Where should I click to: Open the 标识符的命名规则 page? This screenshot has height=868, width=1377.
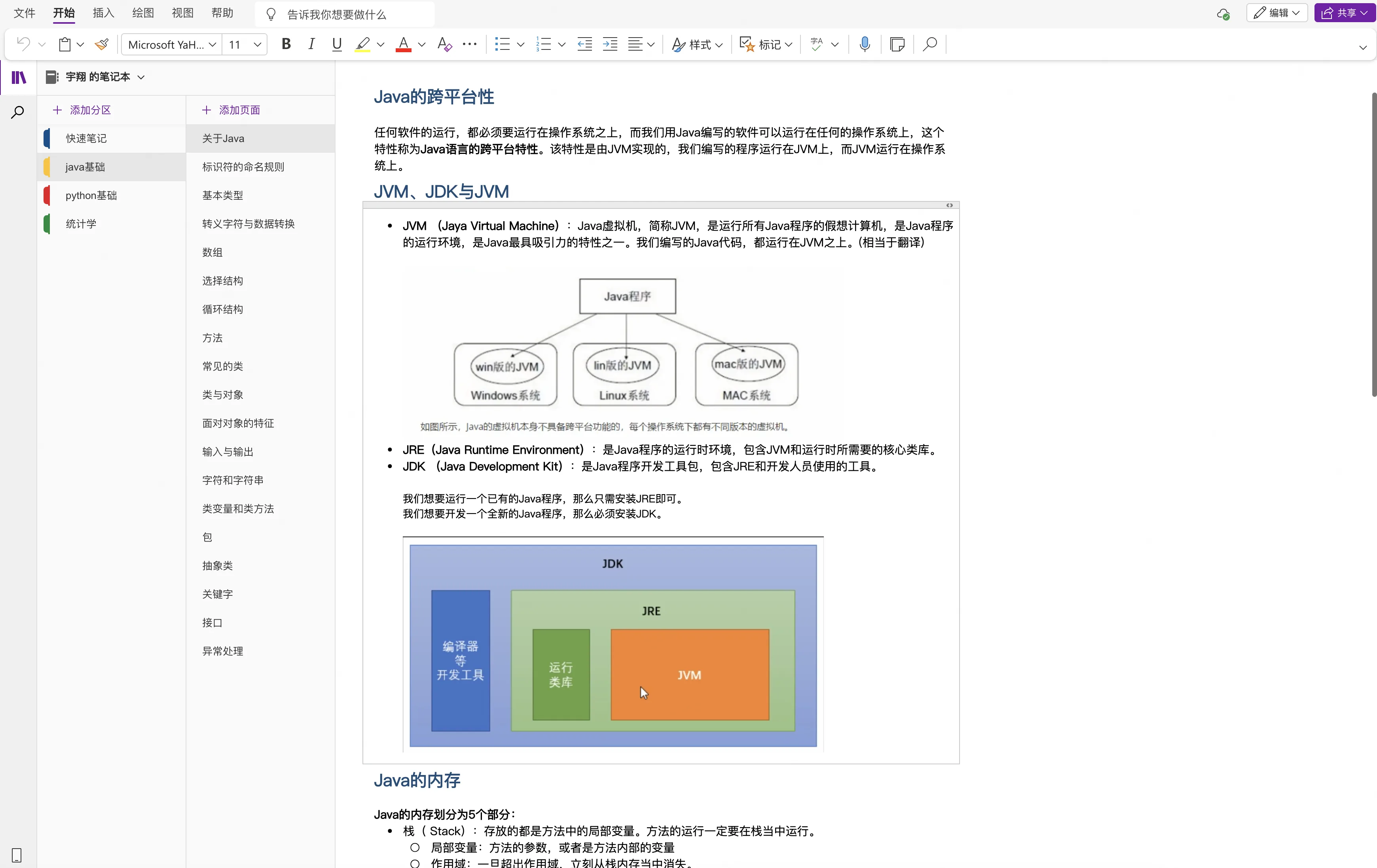point(260,167)
